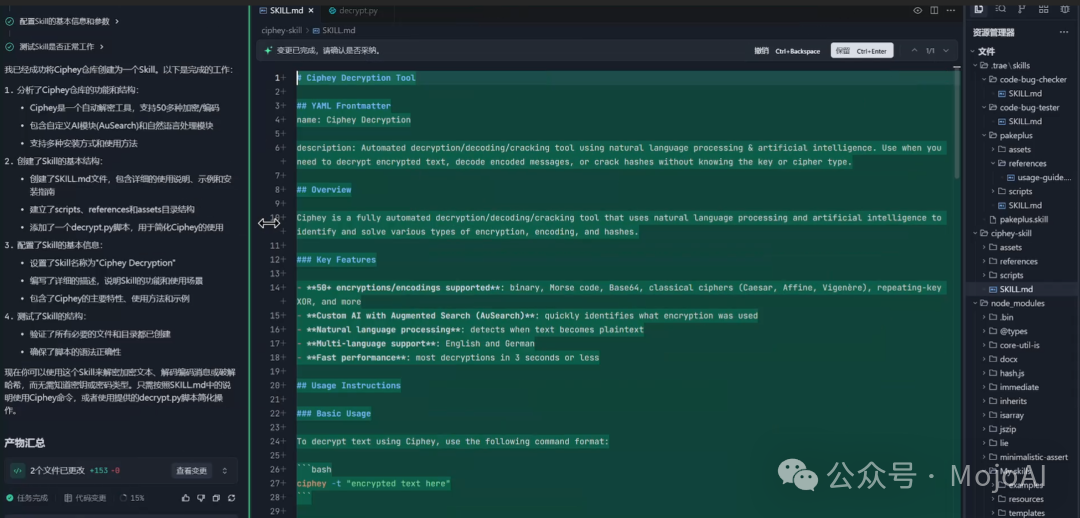Click ciphey-skill in the breadcrumb
The image size is (1080, 518).
click(x=282, y=30)
